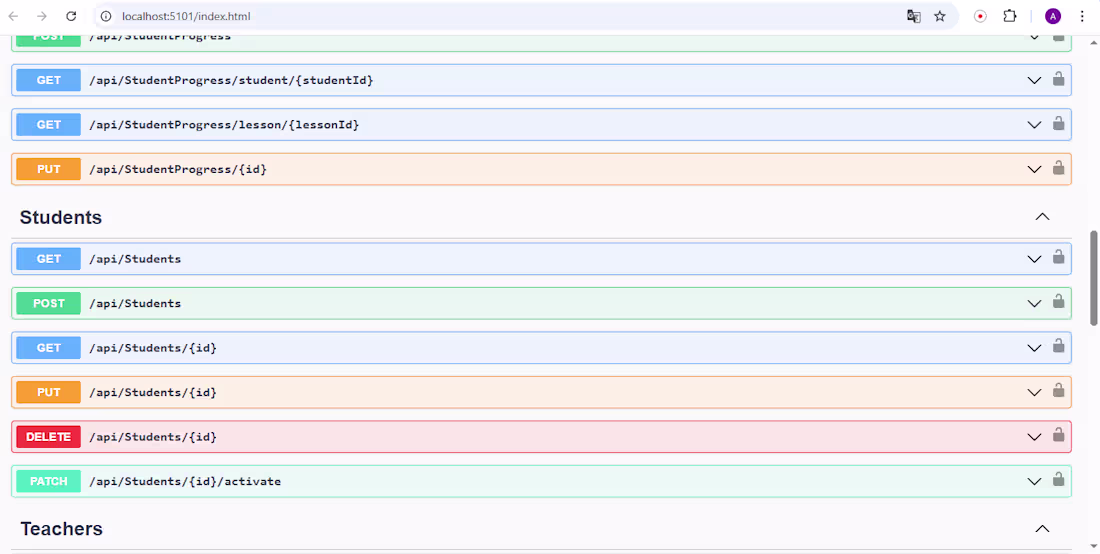Viewport: 1100px width, 554px height.
Task: Open the extensions puzzle icon
Action: click(1010, 16)
